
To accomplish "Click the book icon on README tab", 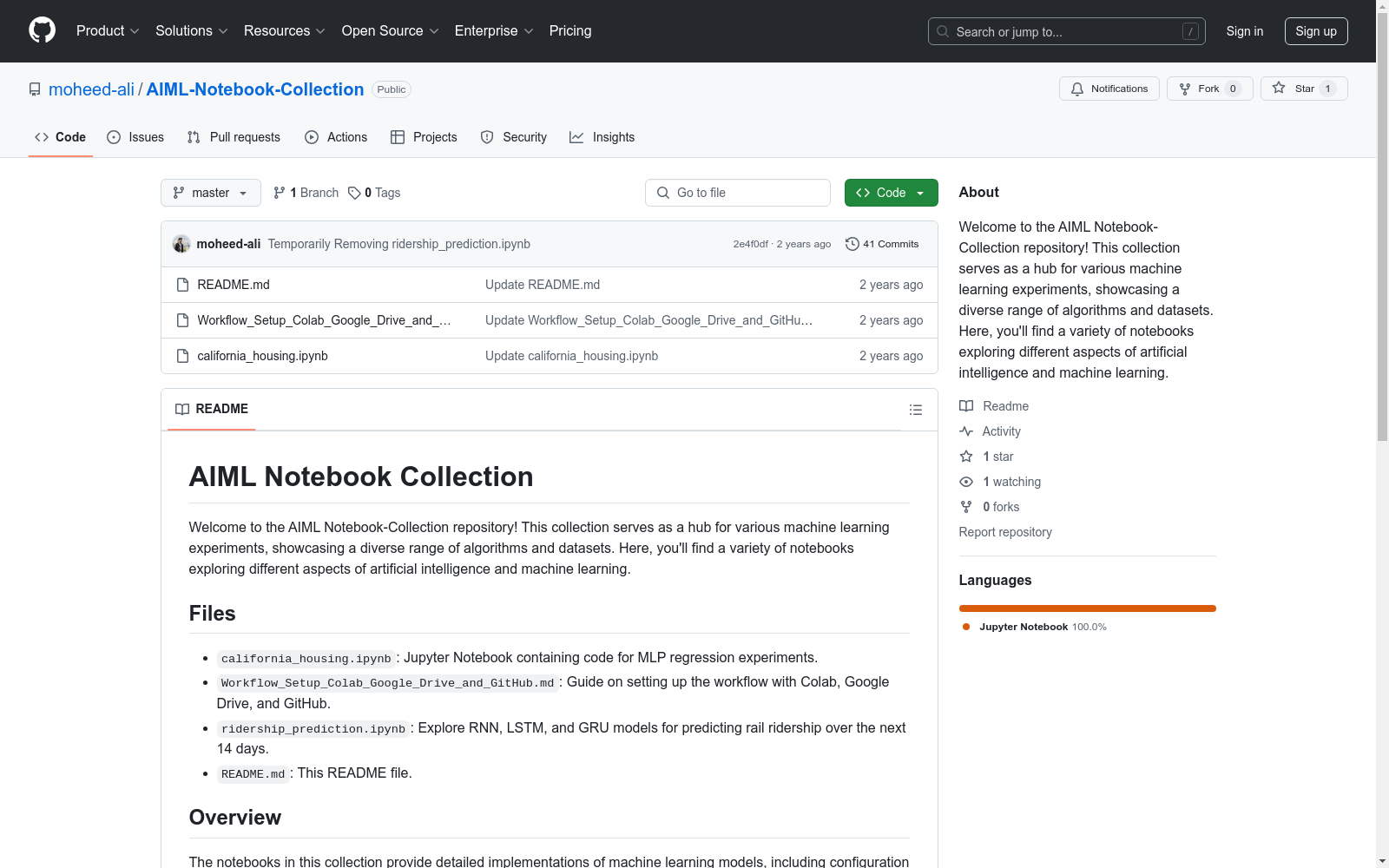I will (182, 409).
